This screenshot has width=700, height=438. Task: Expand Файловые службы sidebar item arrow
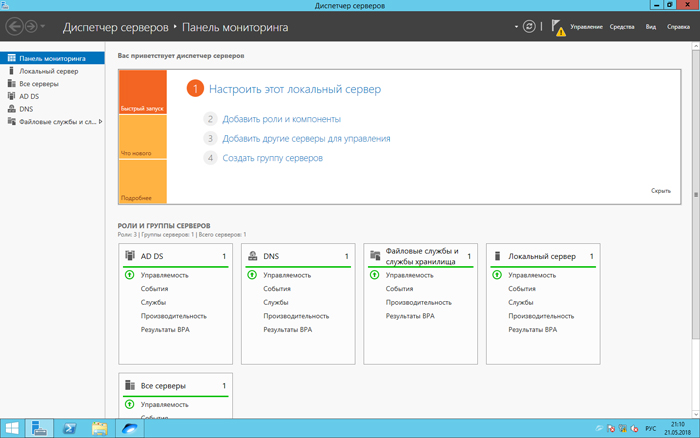tap(100, 122)
